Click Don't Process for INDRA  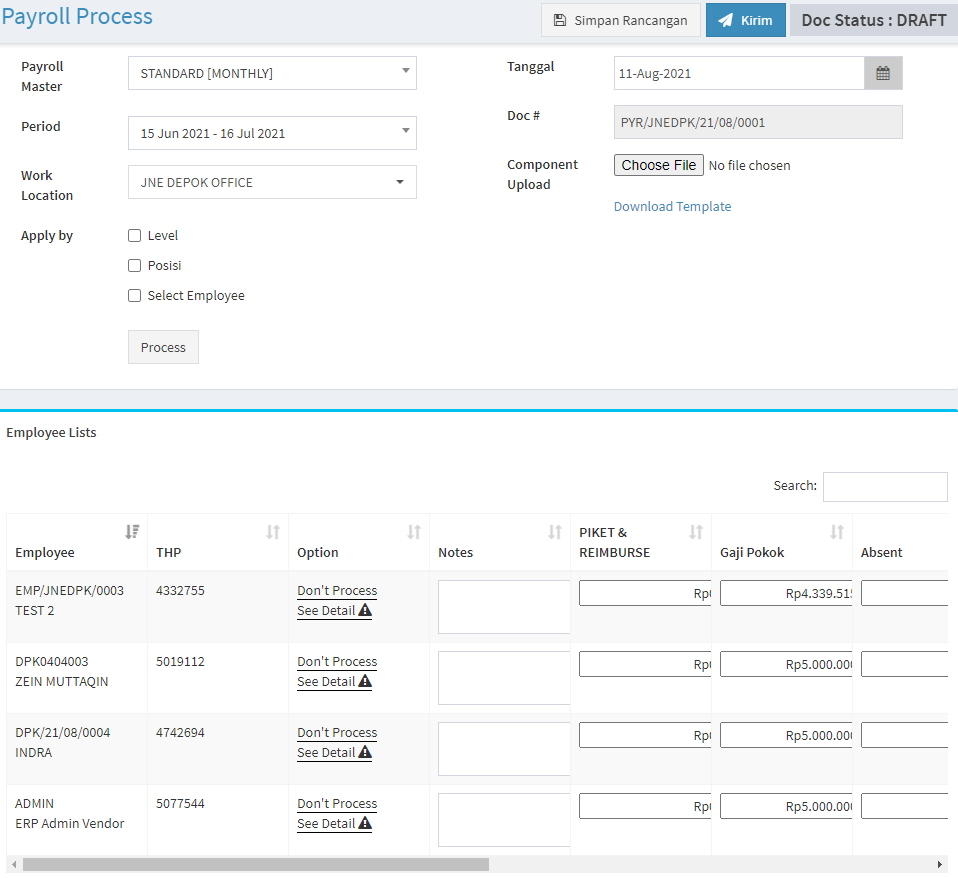click(x=337, y=732)
